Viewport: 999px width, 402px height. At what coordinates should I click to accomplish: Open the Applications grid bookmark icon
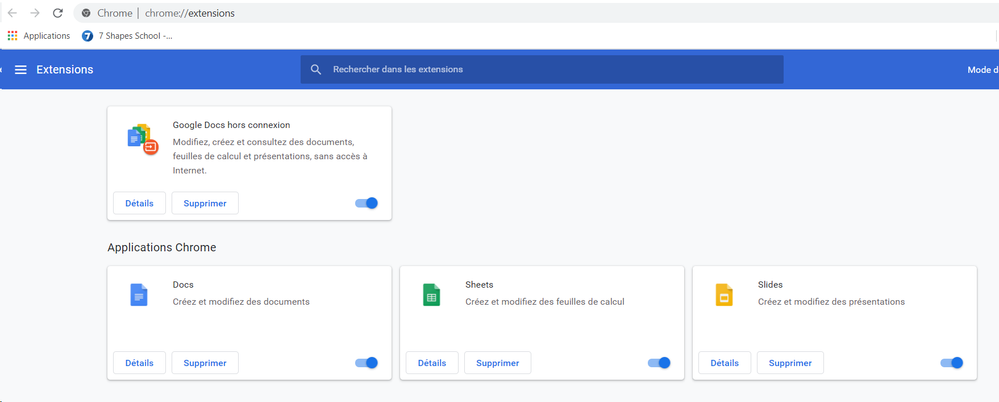[13, 36]
